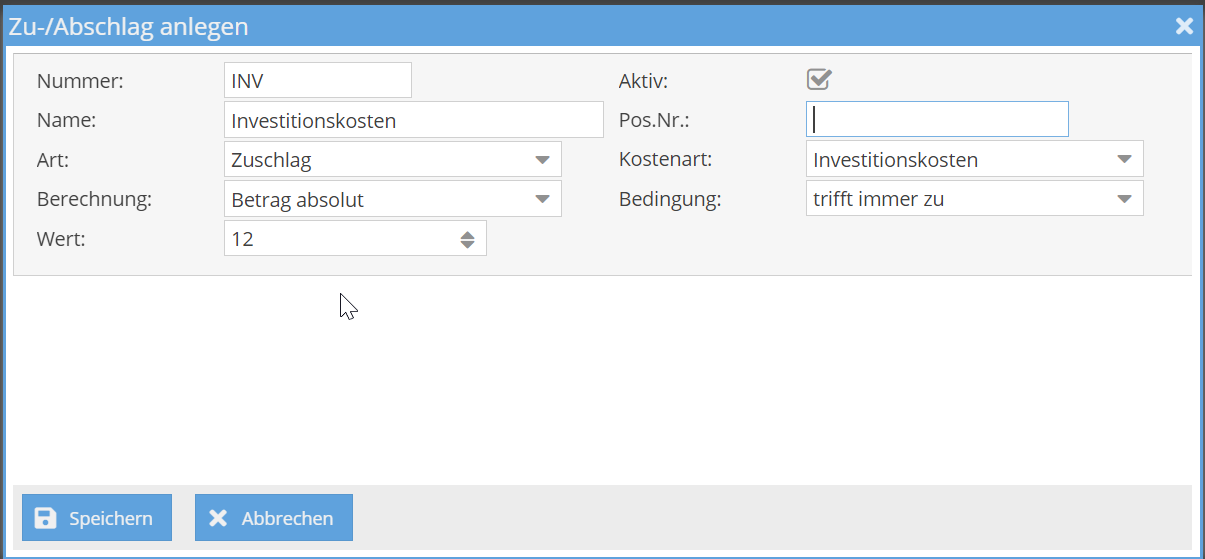Image resolution: width=1205 pixels, height=559 pixels.
Task: Click the dialog title Zu-/Abschlag anlegen
Action: pos(129,27)
